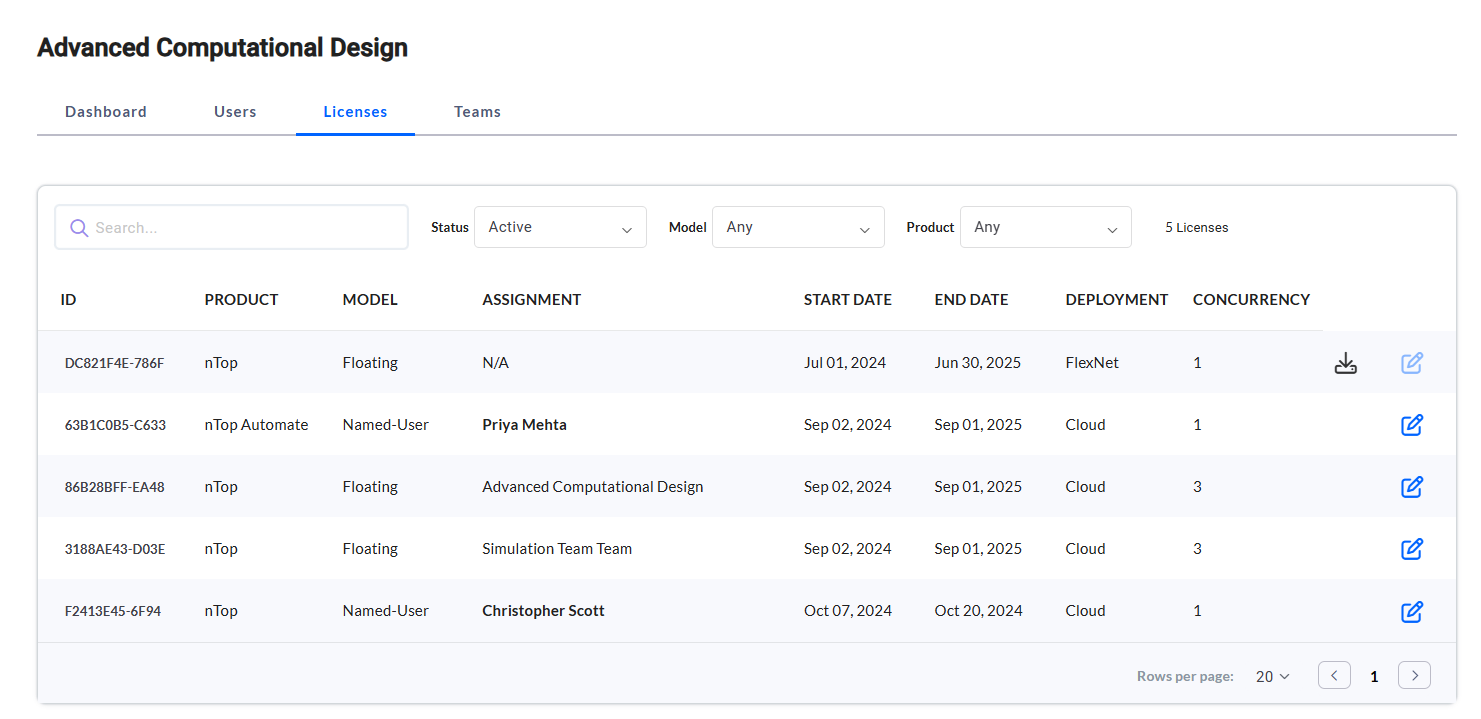Click the search magnifier icon
This screenshot has width=1481, height=719.
click(x=79, y=228)
